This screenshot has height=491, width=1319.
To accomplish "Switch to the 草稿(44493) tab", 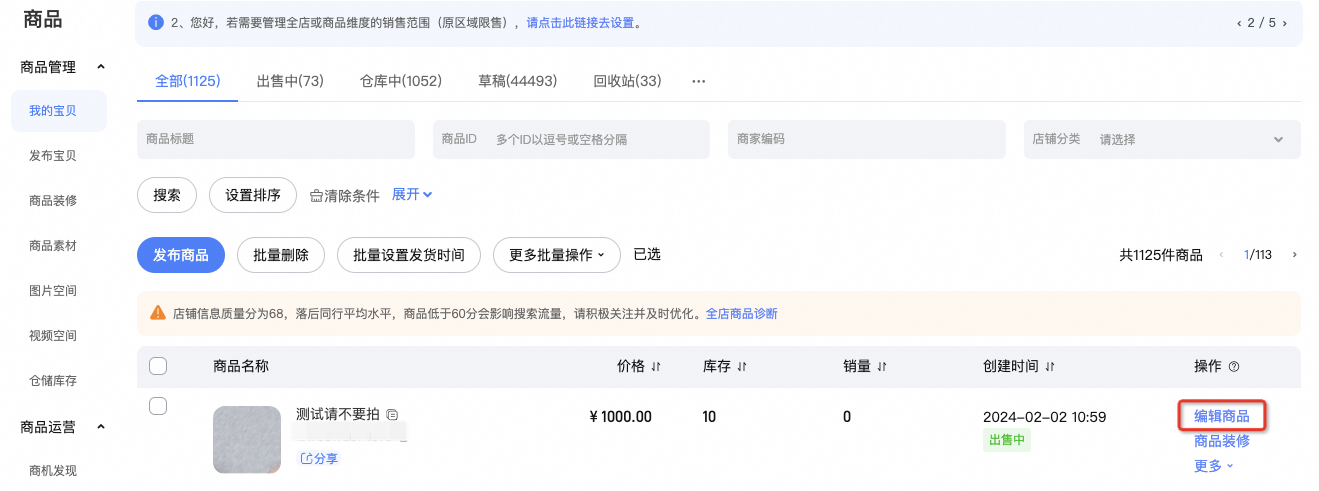I will 518,81.
